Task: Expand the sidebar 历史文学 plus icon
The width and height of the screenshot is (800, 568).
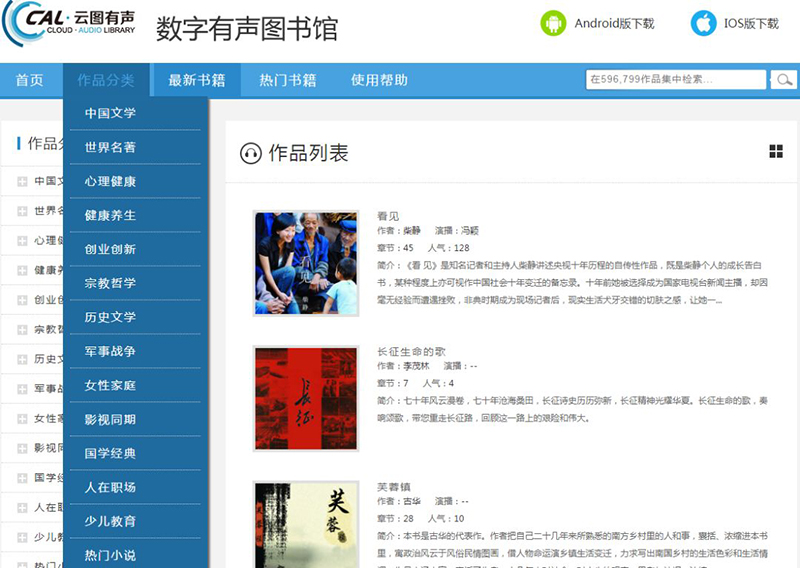Action: (x=22, y=359)
